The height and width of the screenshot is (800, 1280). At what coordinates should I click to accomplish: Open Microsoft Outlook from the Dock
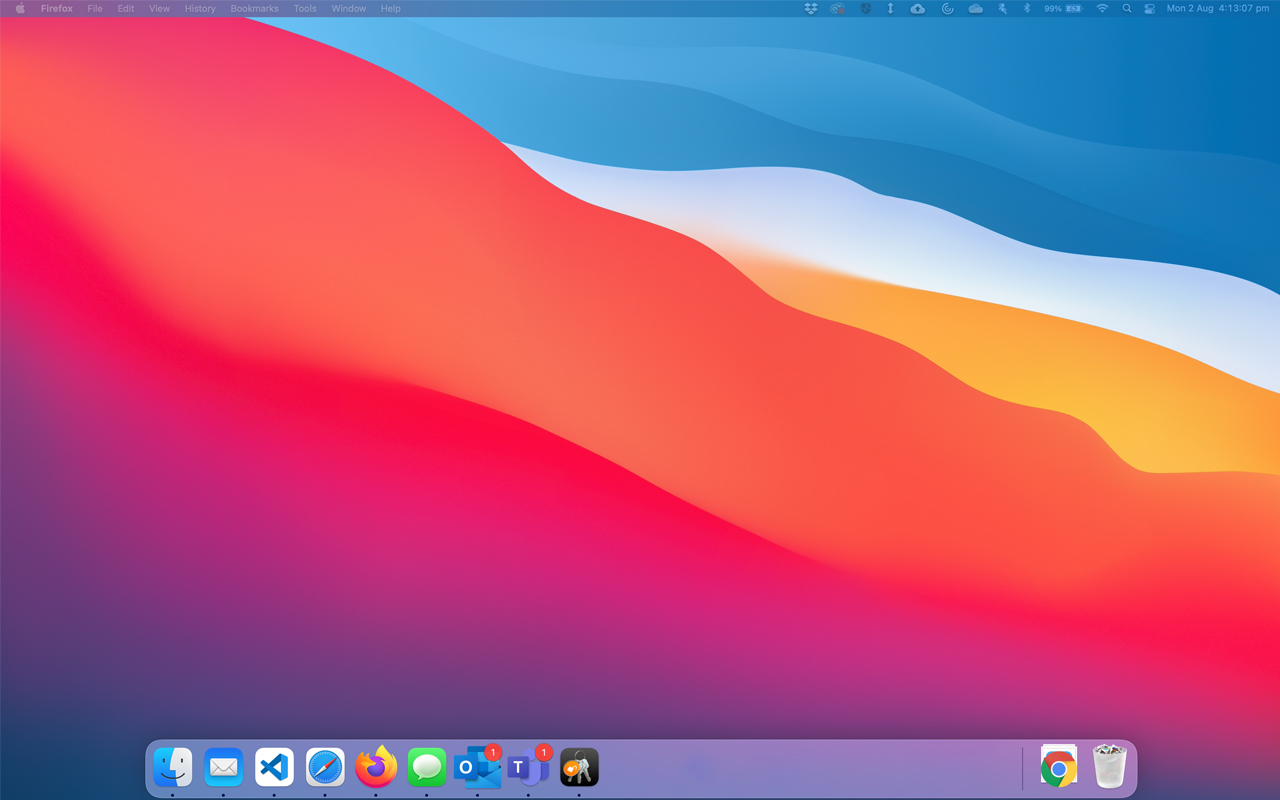[478, 766]
